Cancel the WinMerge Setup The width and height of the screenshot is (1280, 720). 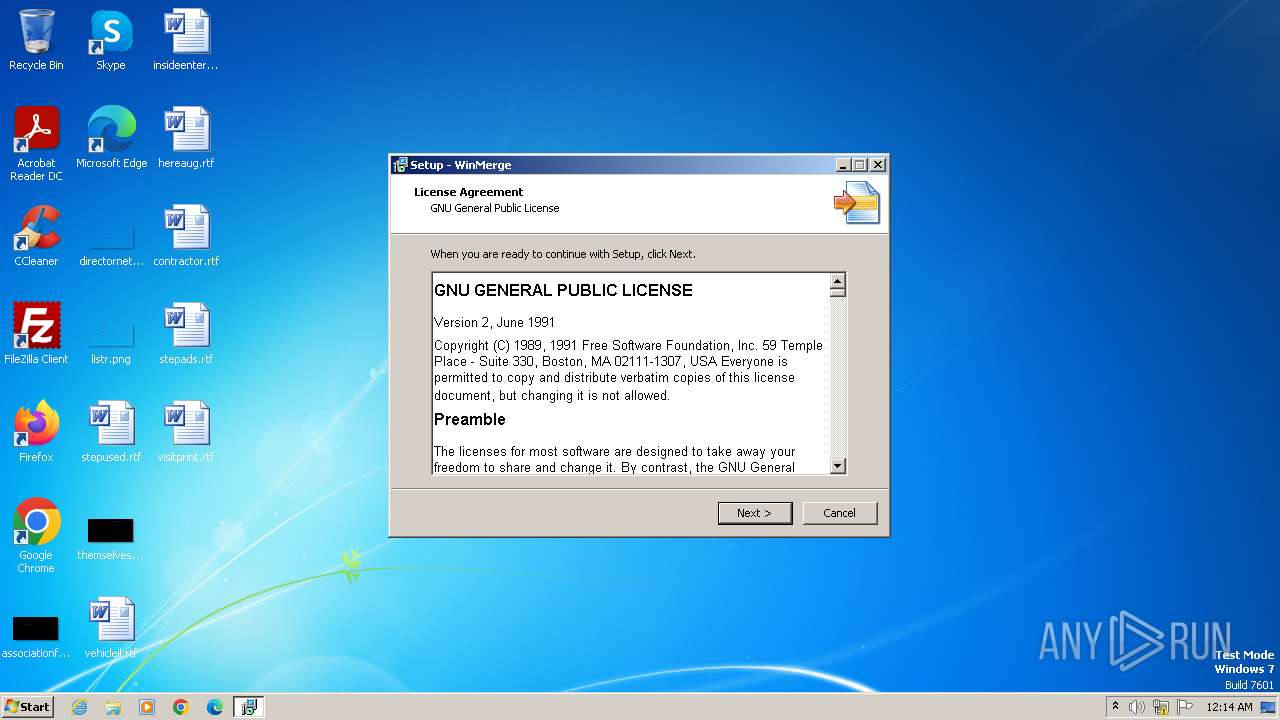840,513
